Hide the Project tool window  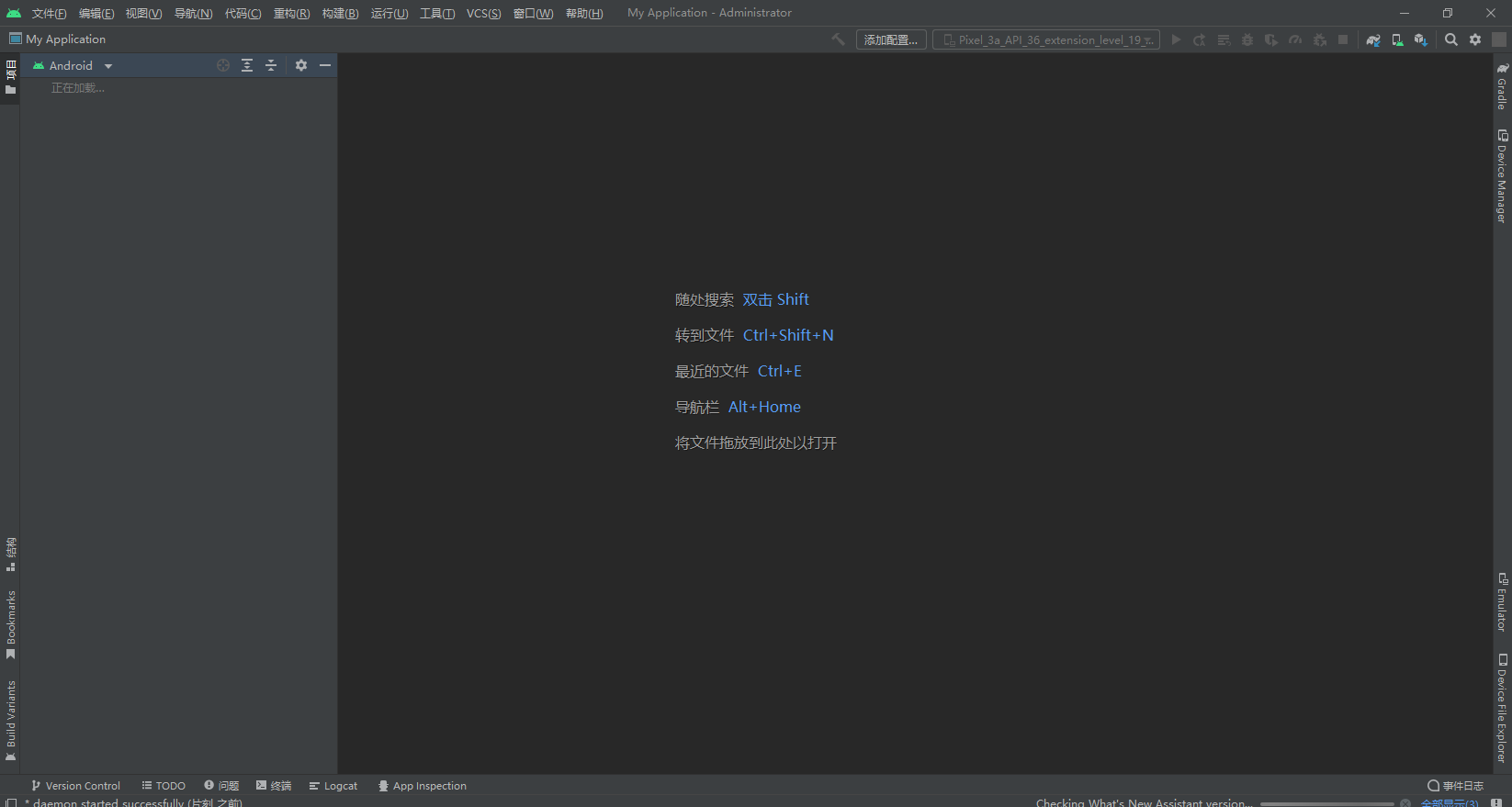coord(325,65)
